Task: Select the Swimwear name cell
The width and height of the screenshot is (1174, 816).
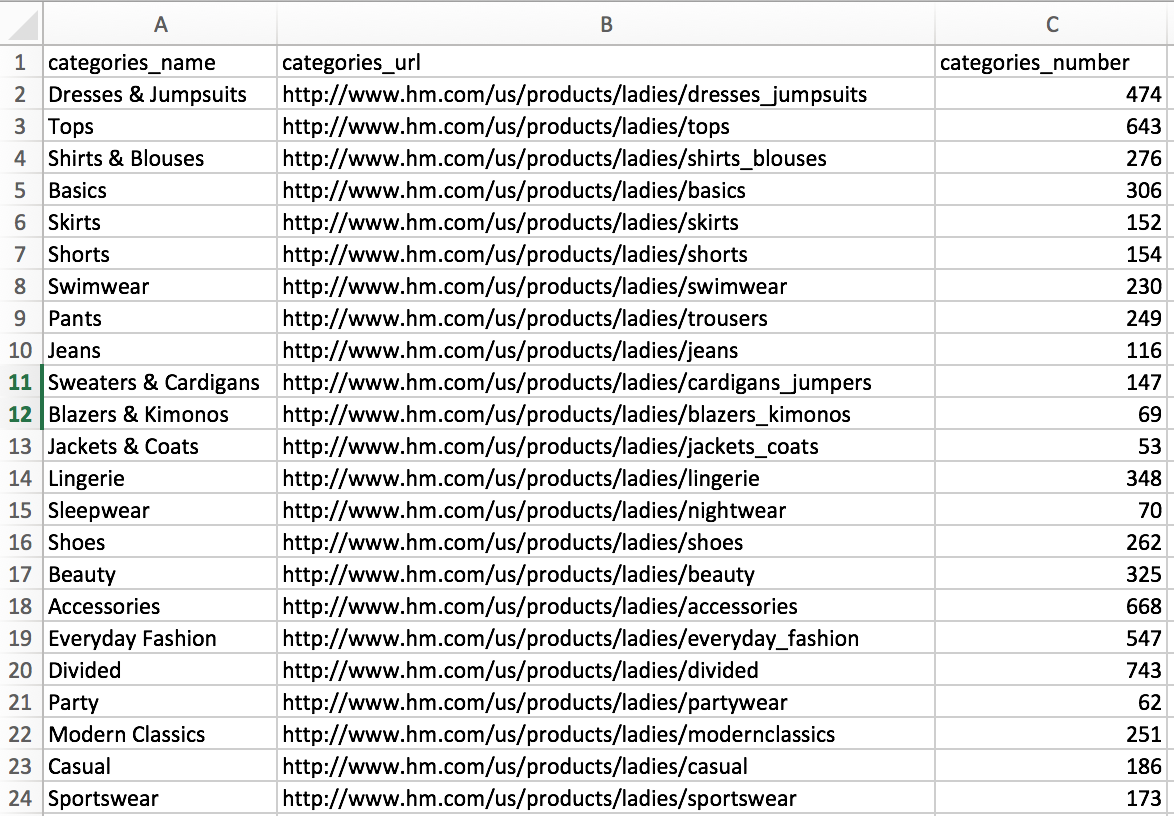Action: pyautogui.click(x=160, y=286)
